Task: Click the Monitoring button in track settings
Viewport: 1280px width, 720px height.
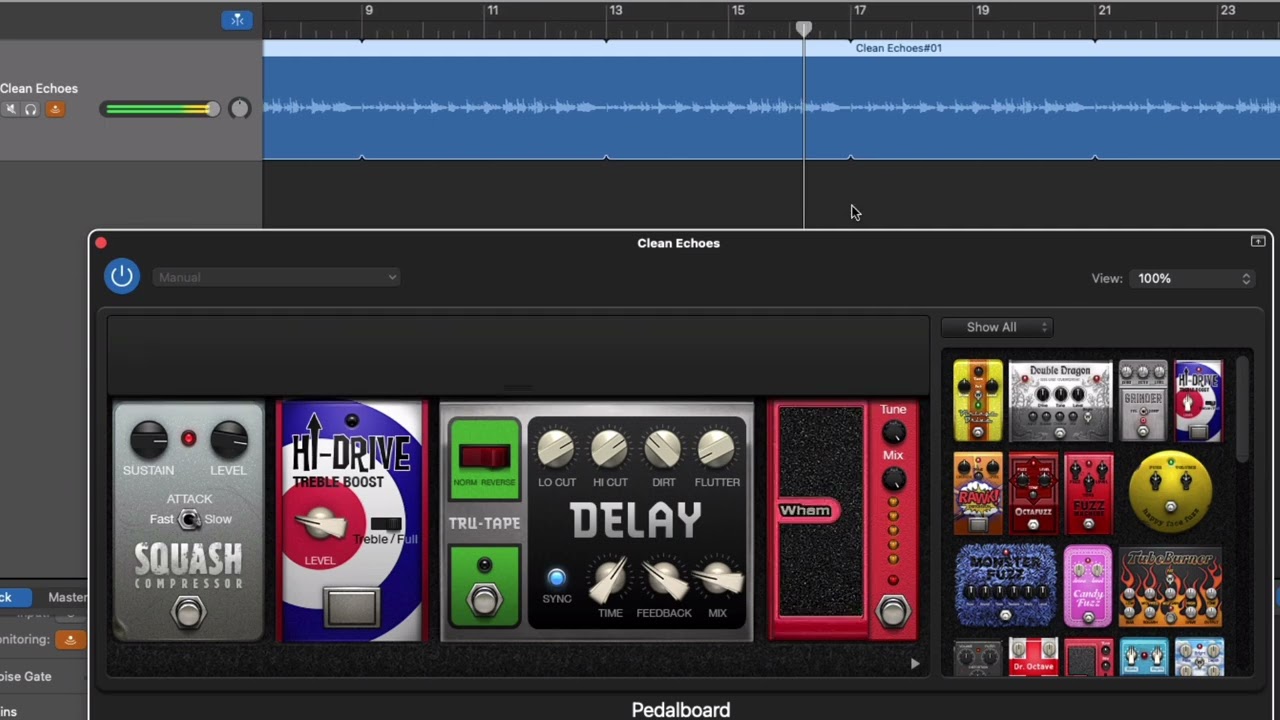Action: click(70, 639)
